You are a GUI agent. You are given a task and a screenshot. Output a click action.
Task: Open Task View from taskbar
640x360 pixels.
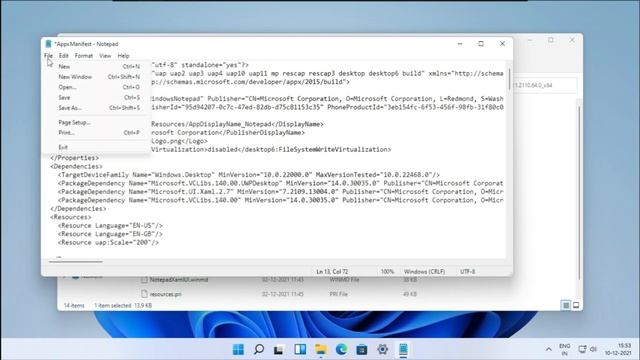pyautogui.click(x=279, y=349)
